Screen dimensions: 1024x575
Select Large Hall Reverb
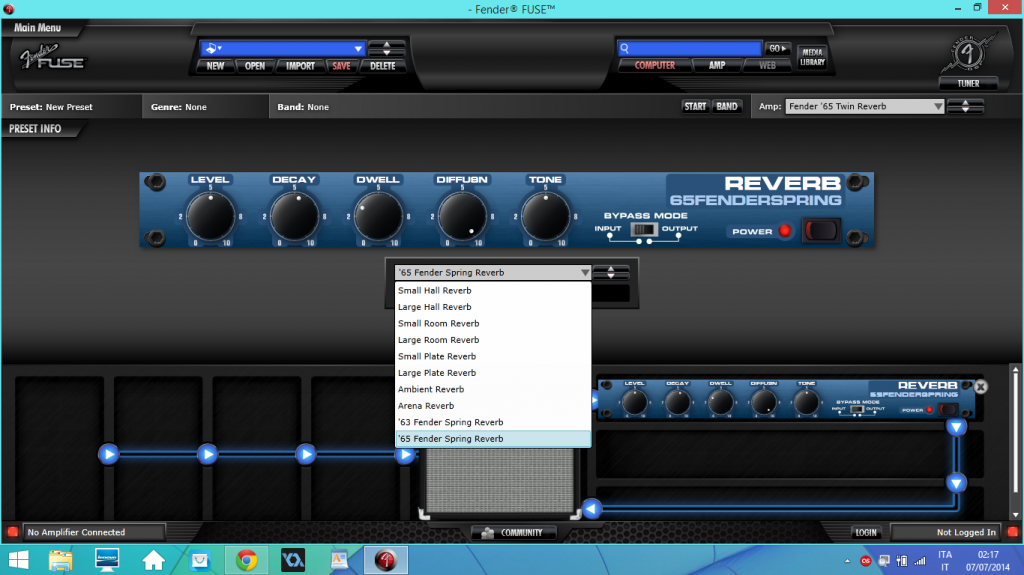[x=493, y=307]
